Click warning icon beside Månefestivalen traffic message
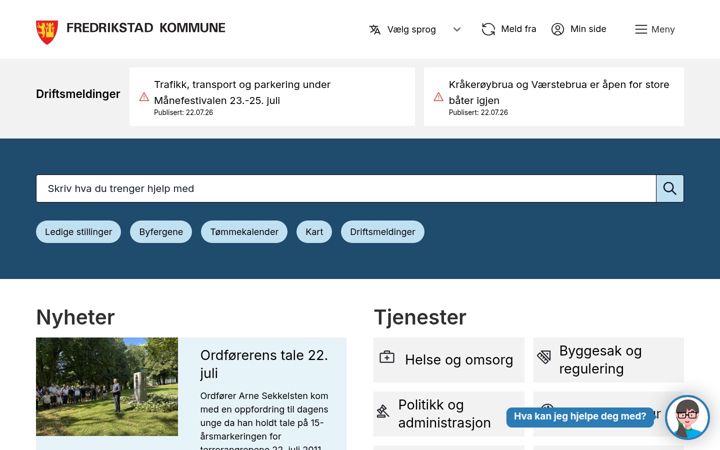720x450 pixels. click(144, 97)
